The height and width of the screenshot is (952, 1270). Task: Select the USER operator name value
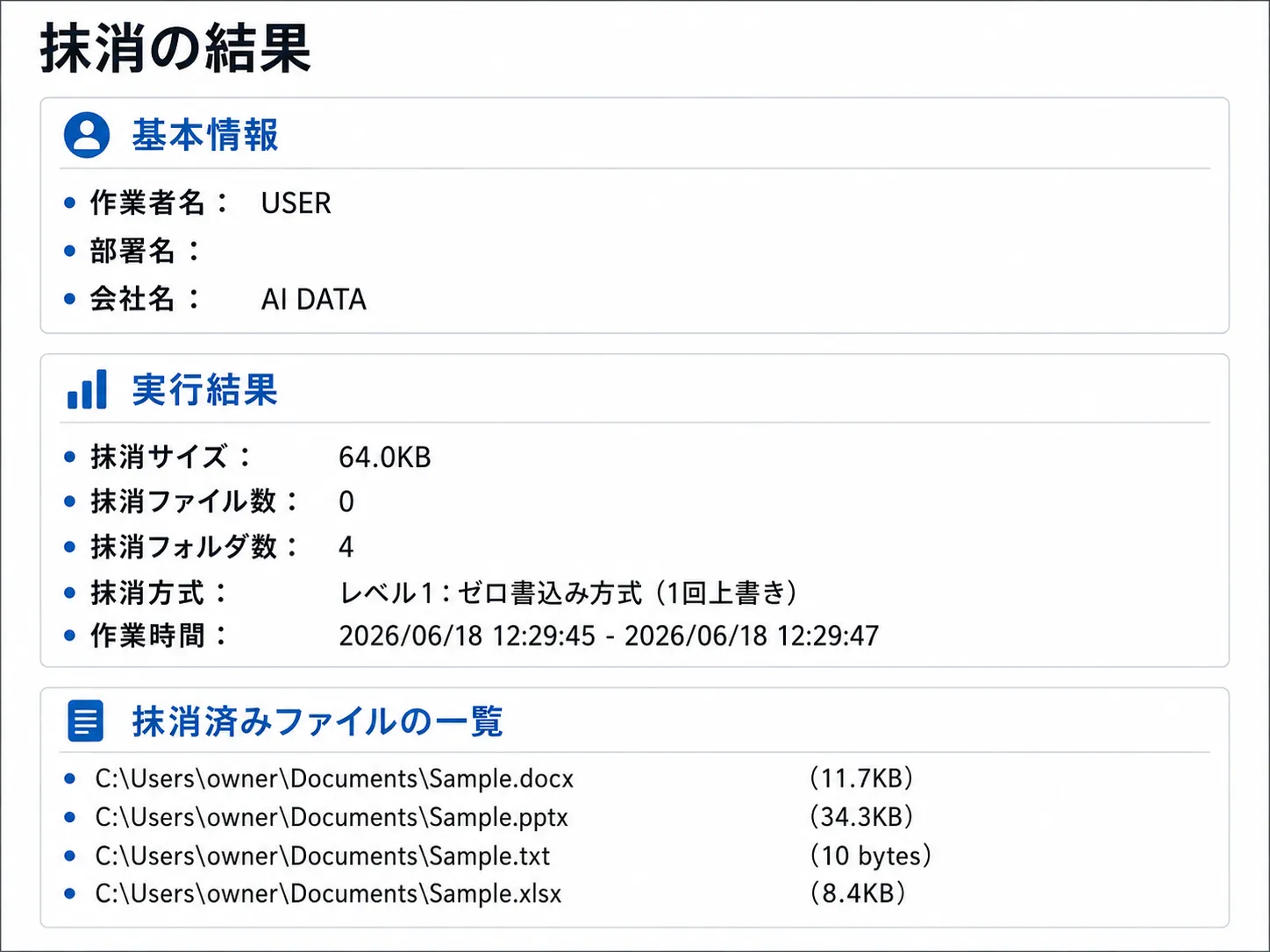point(296,203)
